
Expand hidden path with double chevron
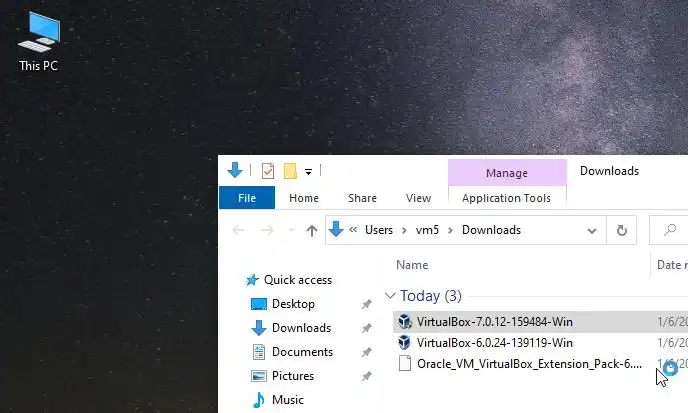click(353, 230)
